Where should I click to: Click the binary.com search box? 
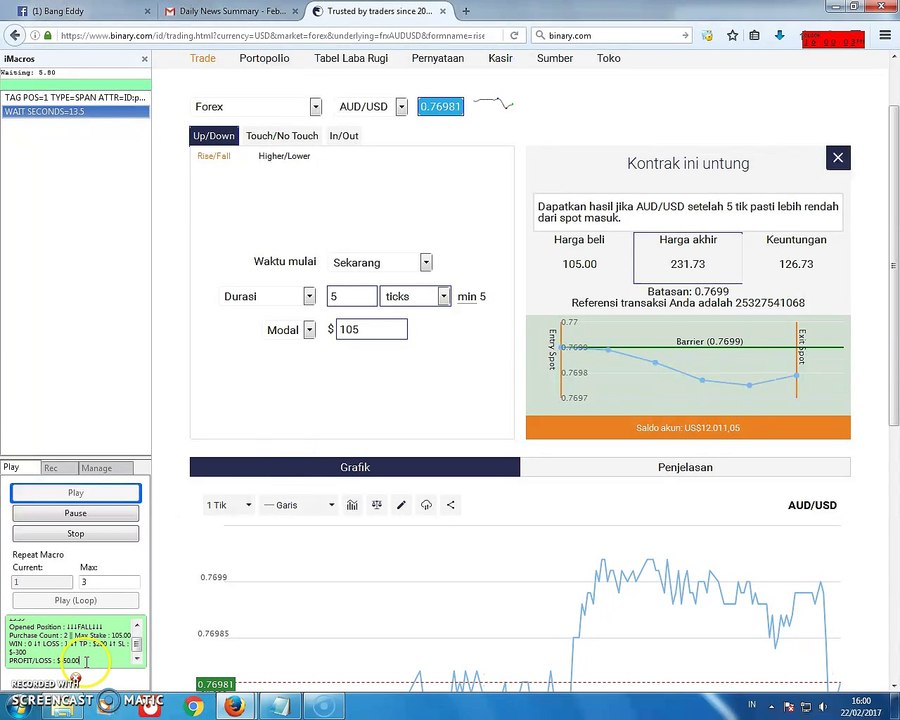pyautogui.click(x=611, y=36)
